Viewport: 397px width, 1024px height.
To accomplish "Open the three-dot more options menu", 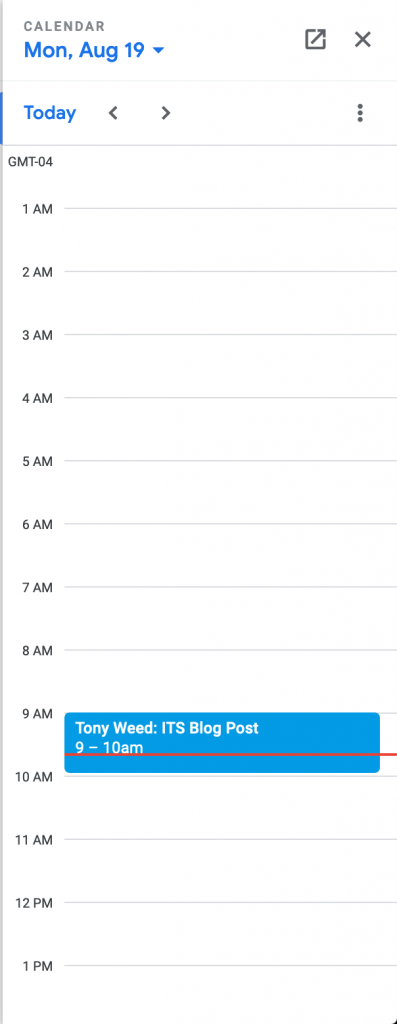I will click(x=360, y=113).
